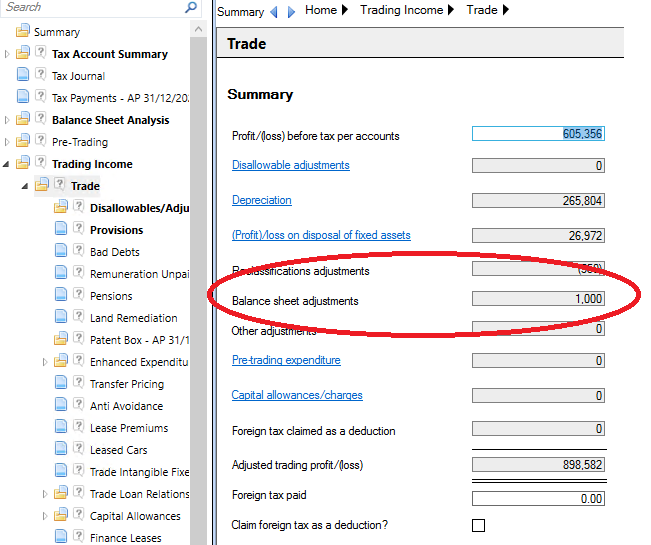
Task: Click the Summary folder icon in tree
Action: click(22, 30)
